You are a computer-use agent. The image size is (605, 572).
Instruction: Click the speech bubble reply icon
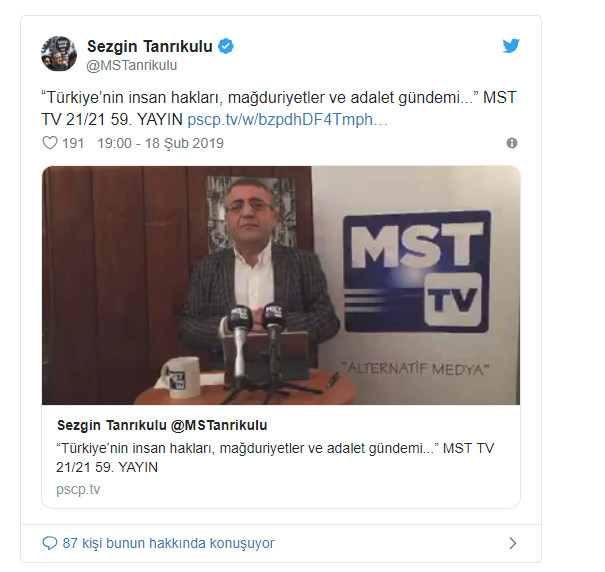pos(50,543)
